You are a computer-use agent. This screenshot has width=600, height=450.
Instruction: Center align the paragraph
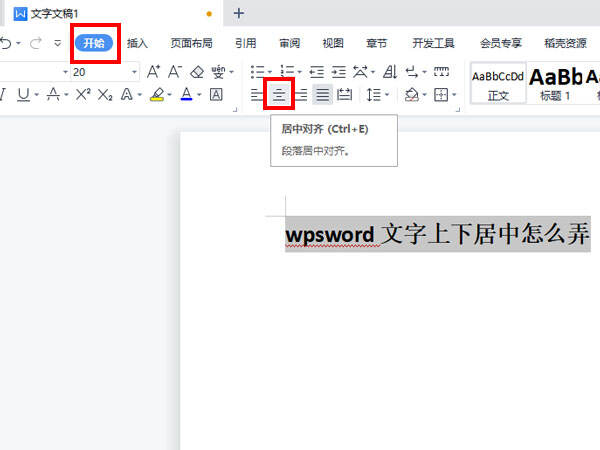coord(279,94)
